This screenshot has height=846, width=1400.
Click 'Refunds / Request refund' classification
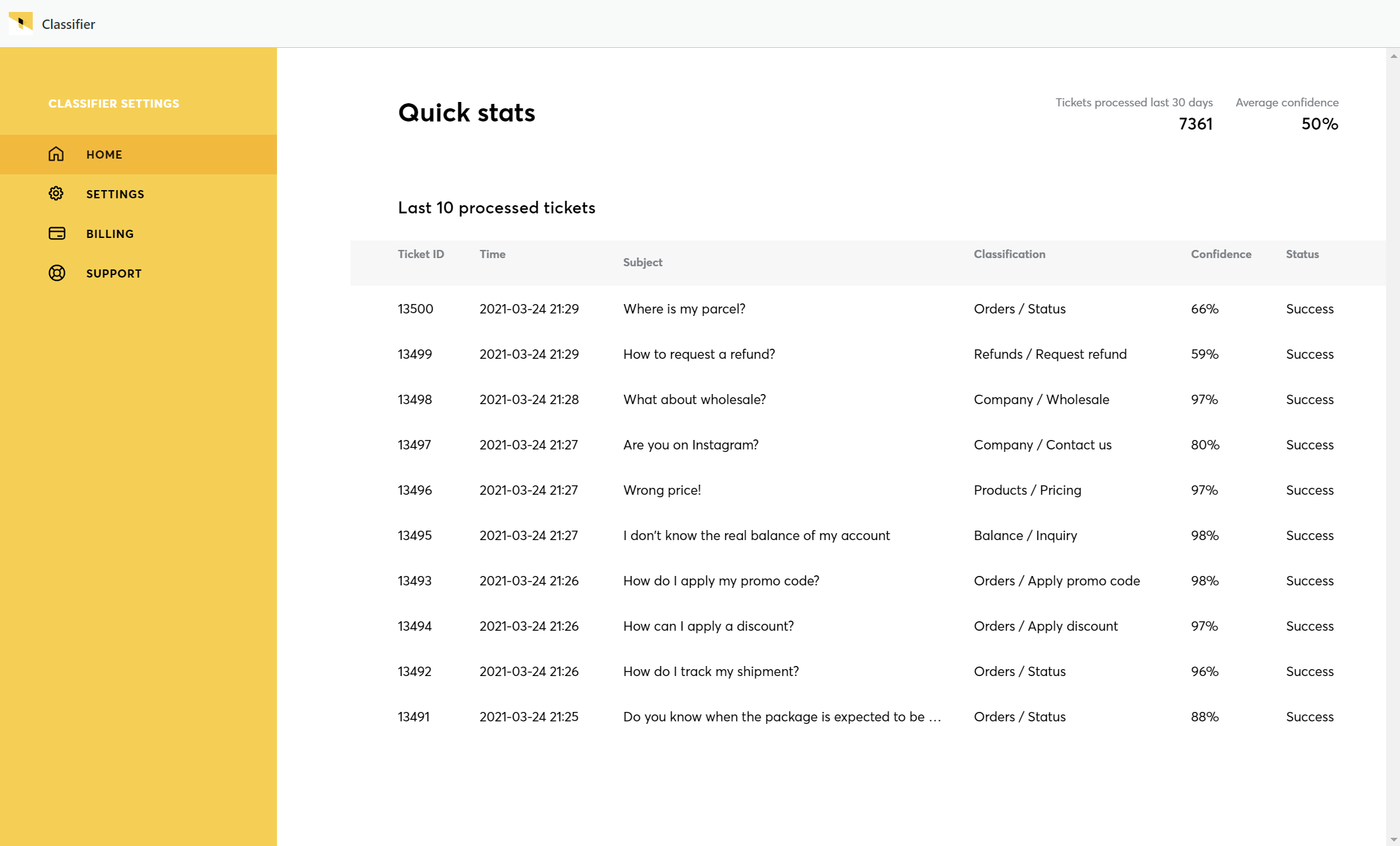point(1051,354)
